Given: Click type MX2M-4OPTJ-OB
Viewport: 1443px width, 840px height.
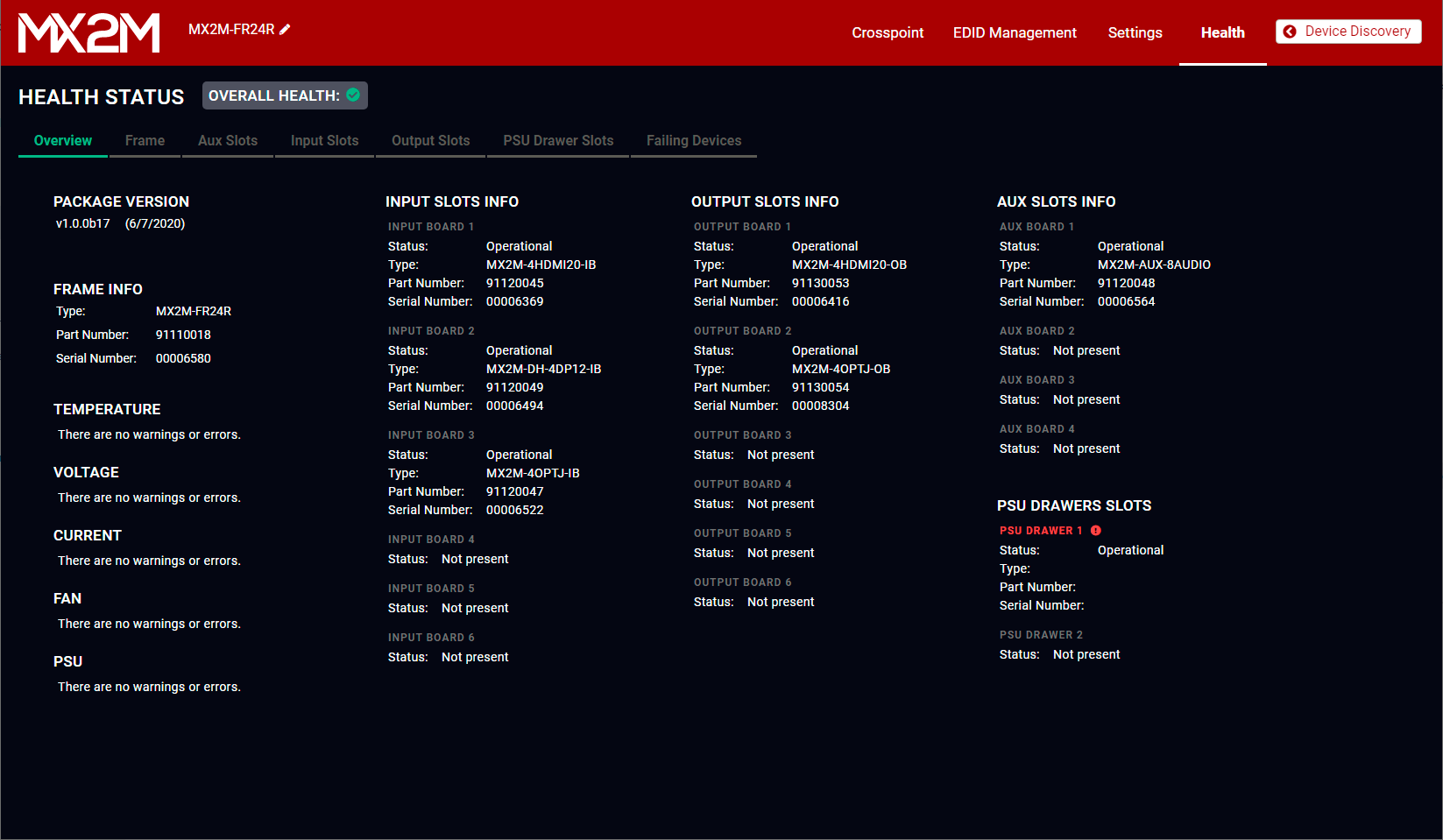Looking at the screenshot, I should (841, 369).
